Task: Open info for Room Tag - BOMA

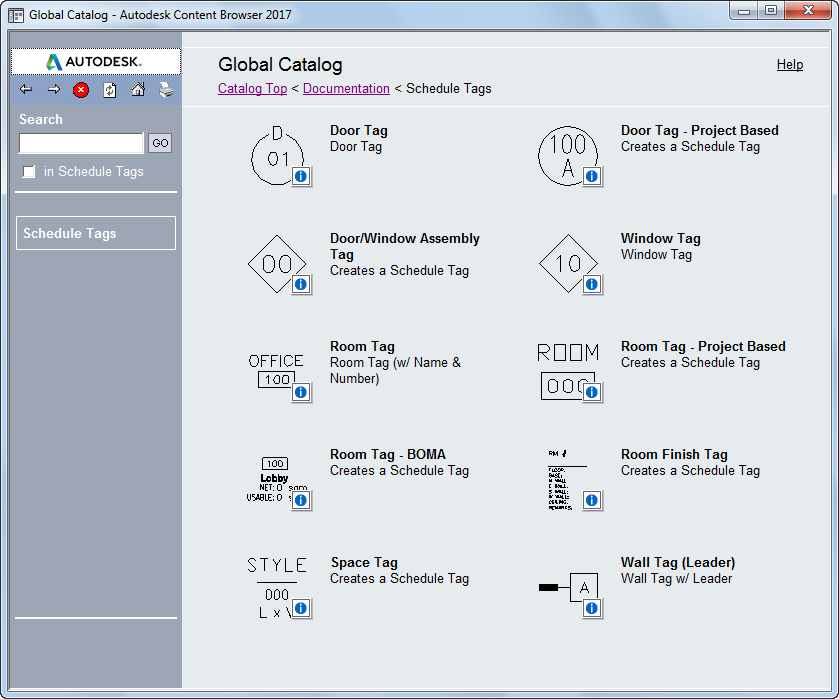Action: coord(301,500)
